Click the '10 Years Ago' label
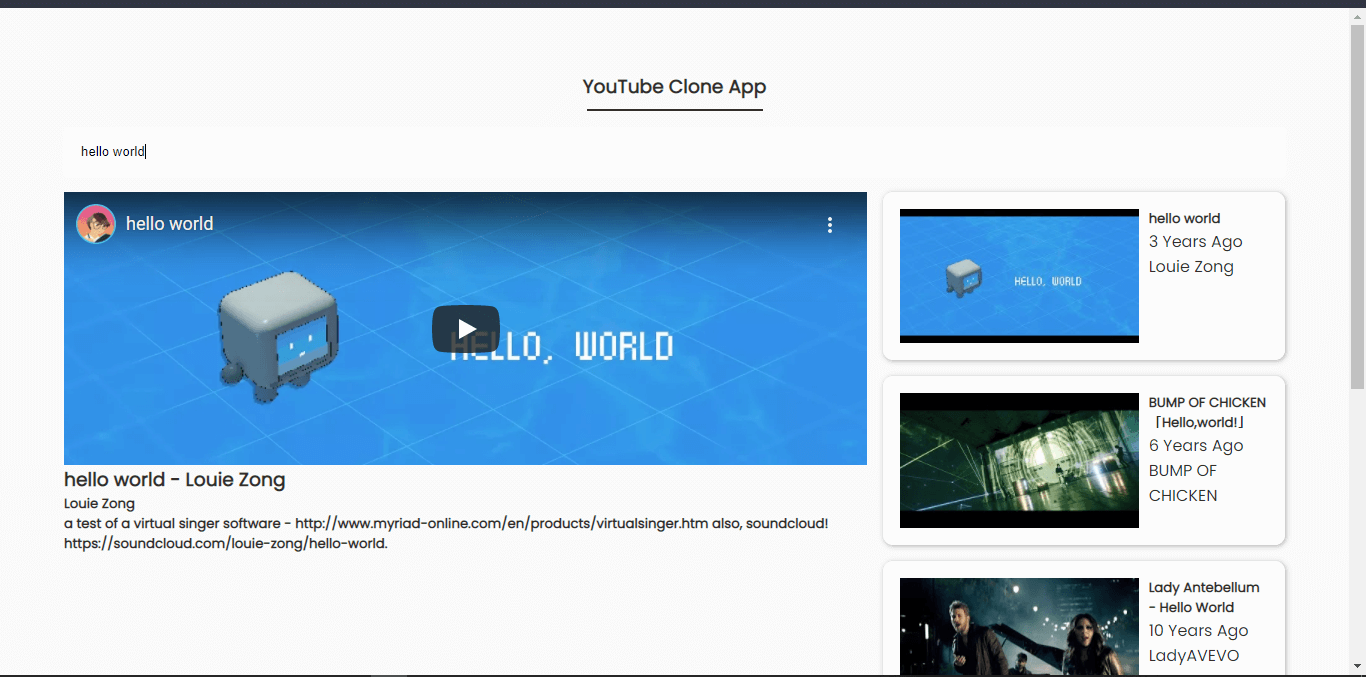 click(1198, 631)
